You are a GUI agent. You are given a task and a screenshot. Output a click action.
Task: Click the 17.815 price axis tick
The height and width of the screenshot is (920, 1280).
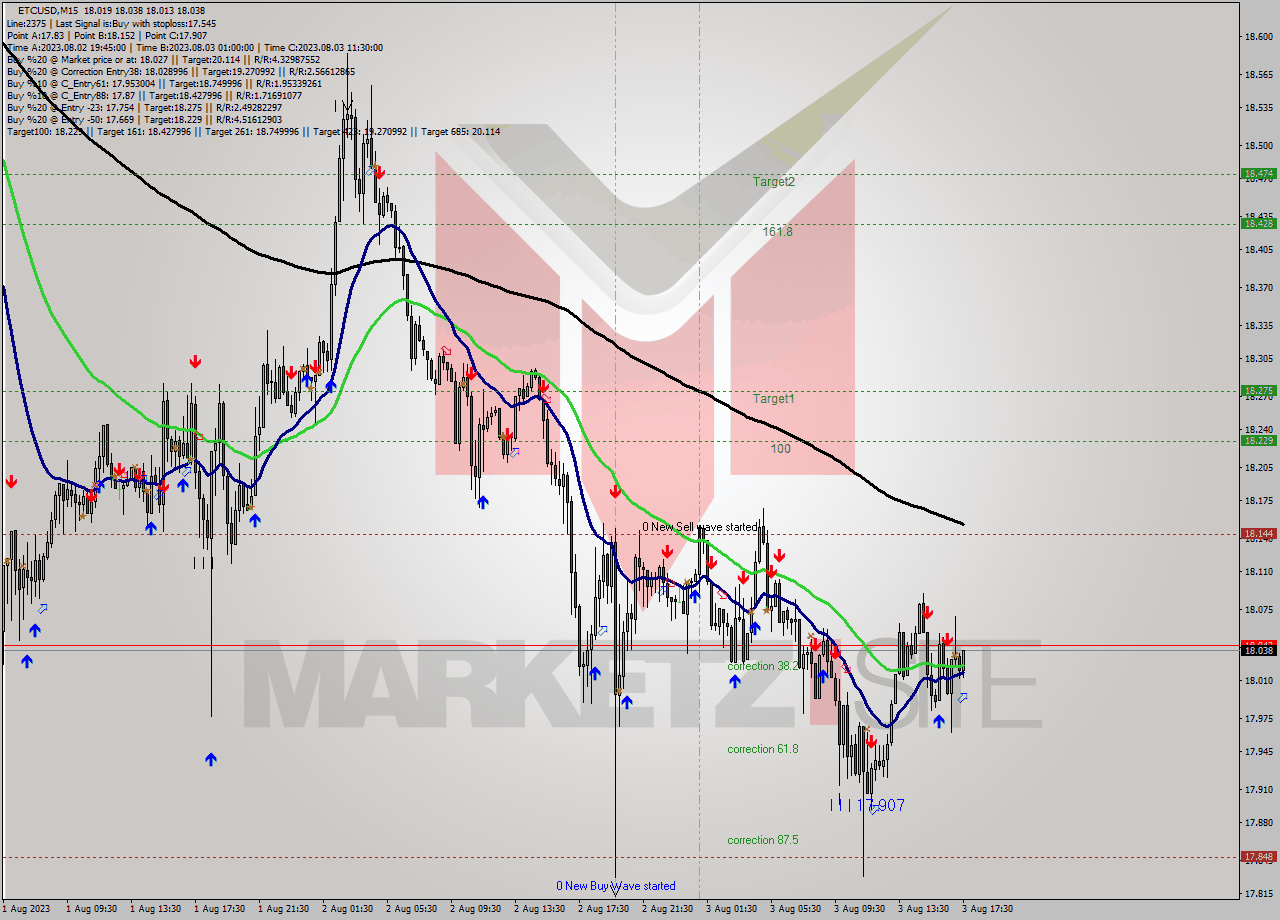point(1258,894)
